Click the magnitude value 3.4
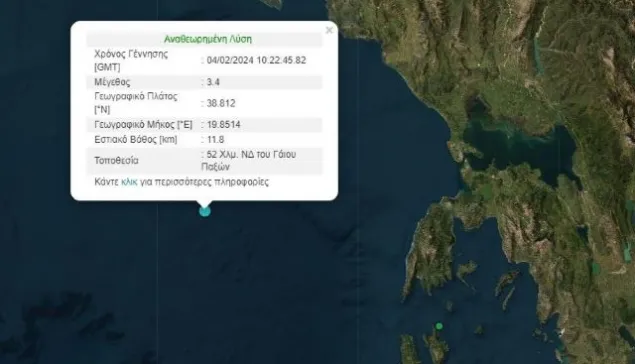Image resolution: width=635 pixels, height=364 pixels. (213, 82)
